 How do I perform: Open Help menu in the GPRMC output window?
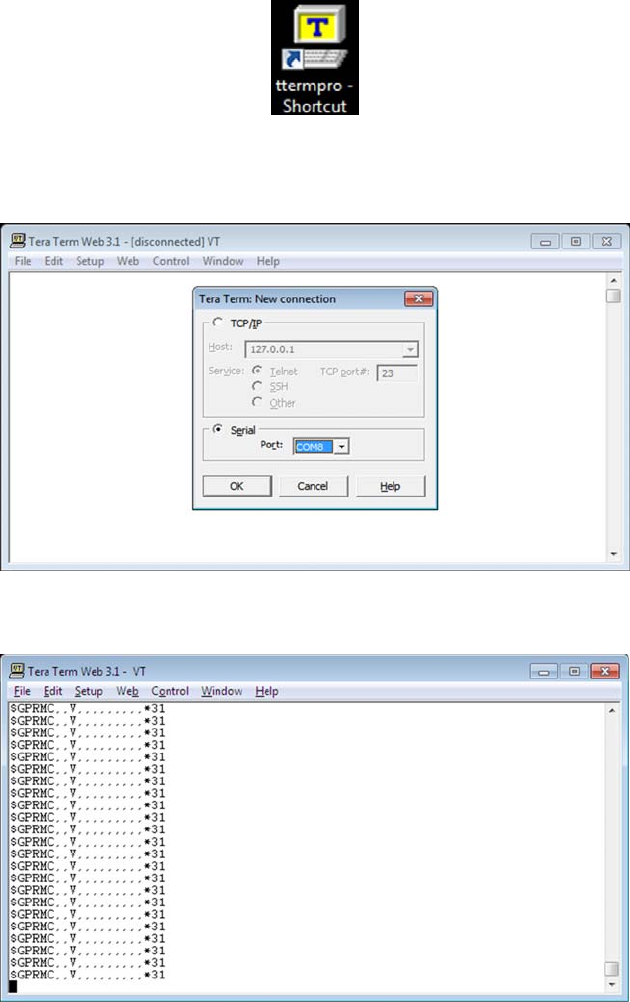267,691
